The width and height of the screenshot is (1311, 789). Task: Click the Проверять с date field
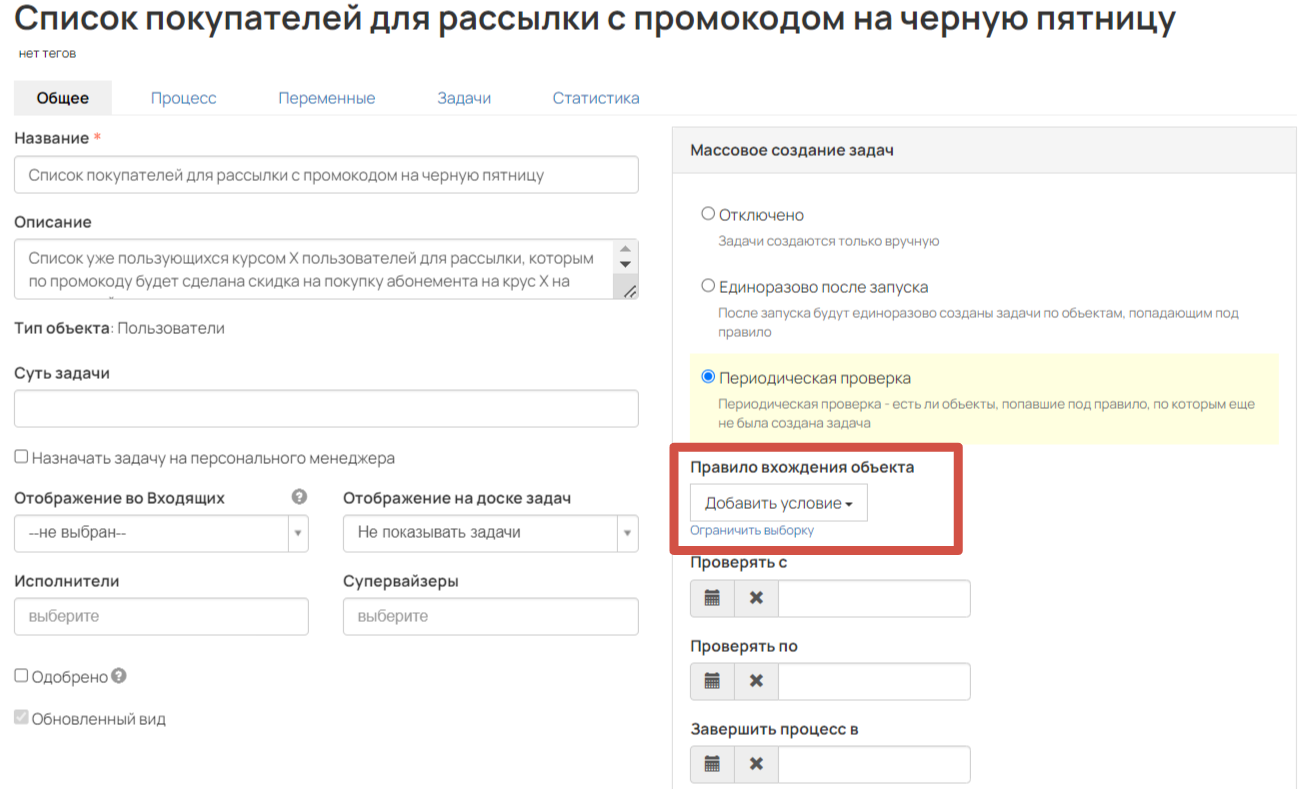click(x=874, y=598)
